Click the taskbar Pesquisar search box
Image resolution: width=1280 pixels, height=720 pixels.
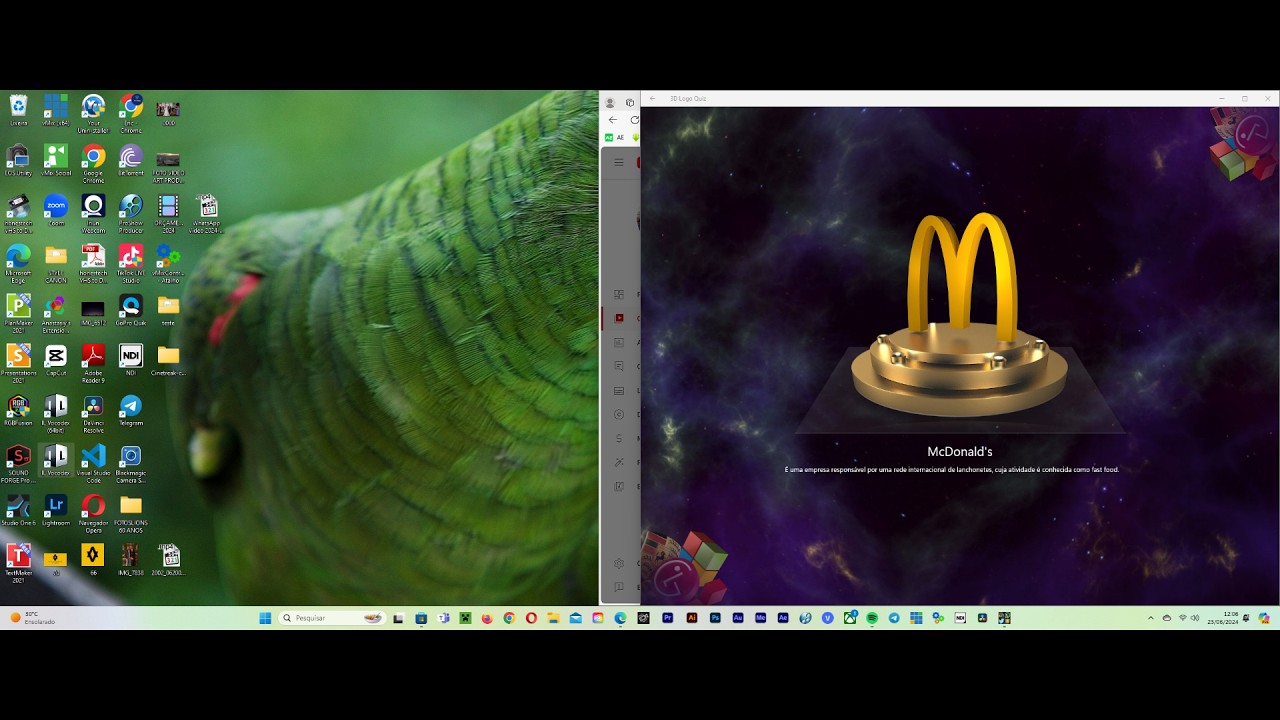pyautogui.click(x=332, y=618)
